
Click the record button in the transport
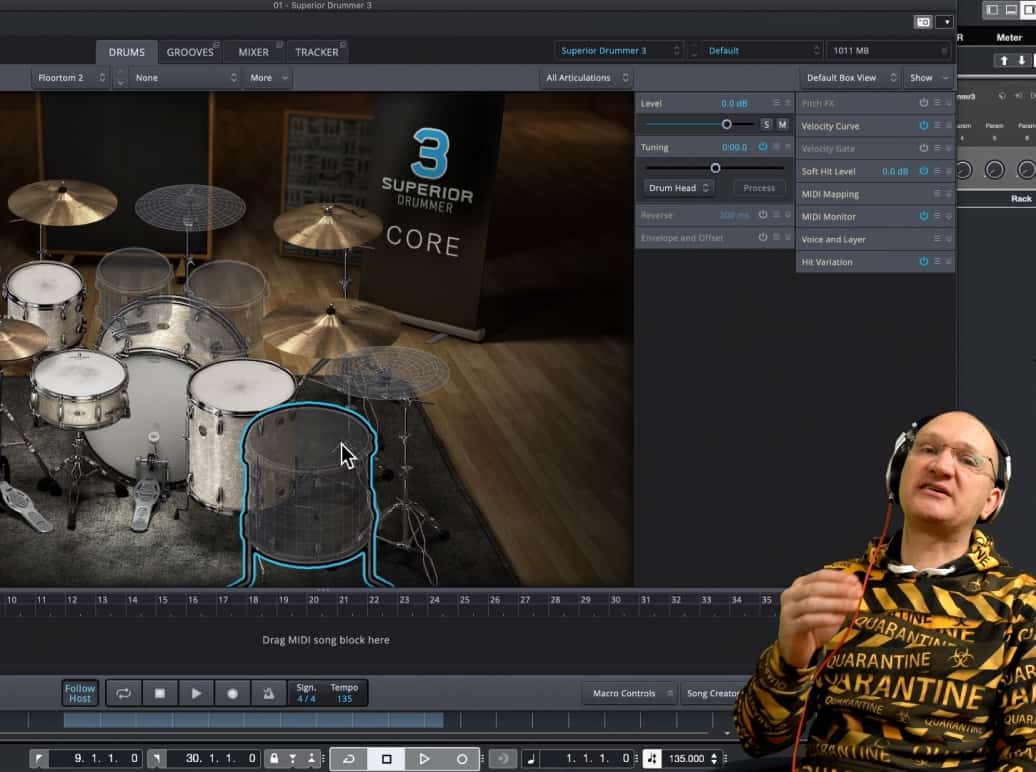pos(232,693)
